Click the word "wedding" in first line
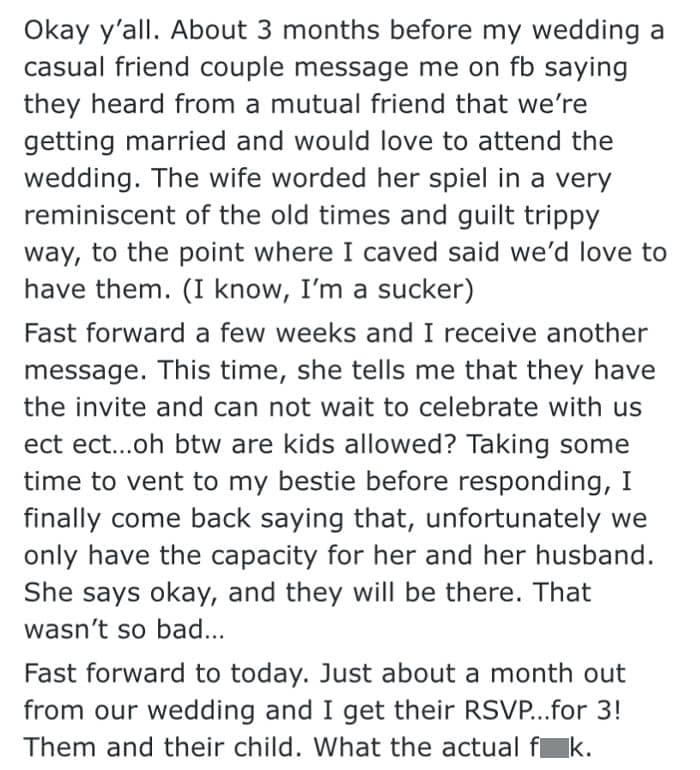The height and width of the screenshot is (770, 700). coord(587,31)
